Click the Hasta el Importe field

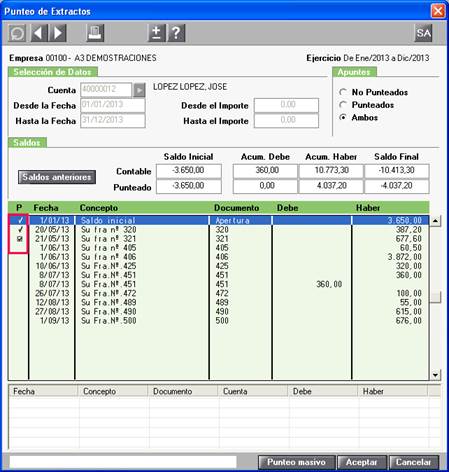[286, 120]
